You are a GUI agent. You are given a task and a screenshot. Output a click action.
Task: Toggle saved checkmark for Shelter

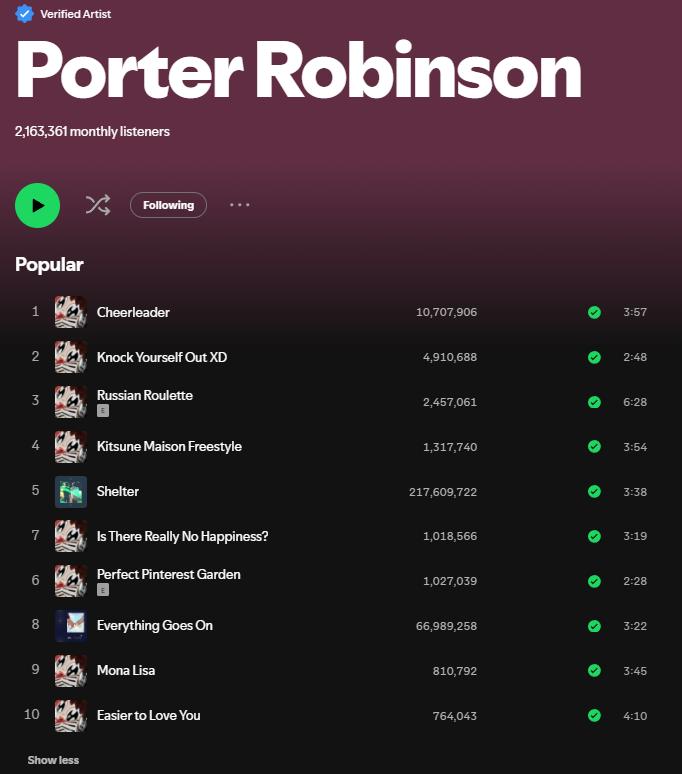point(594,491)
